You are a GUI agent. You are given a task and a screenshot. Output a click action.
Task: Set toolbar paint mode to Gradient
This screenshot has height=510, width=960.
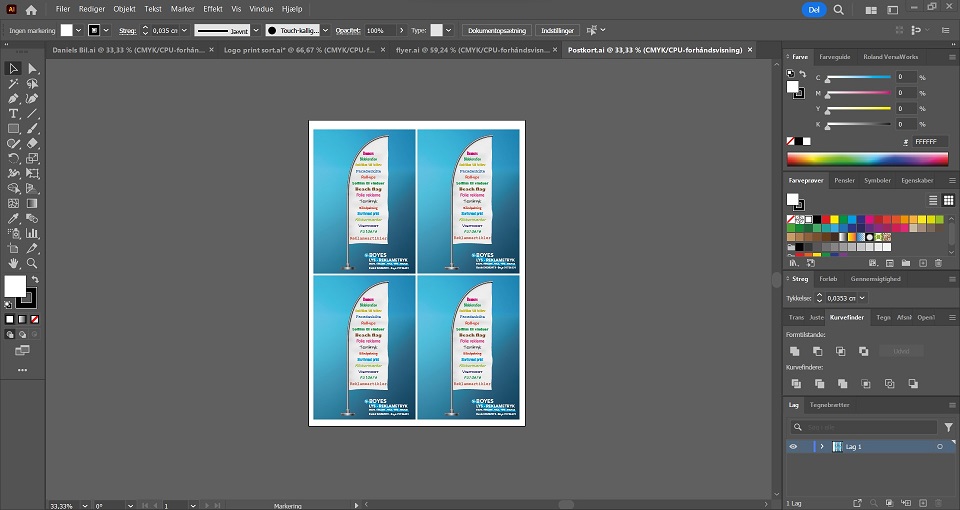(x=22, y=320)
